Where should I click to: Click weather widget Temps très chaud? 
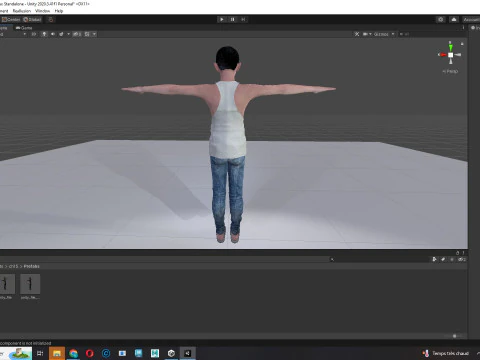[x=446, y=353]
